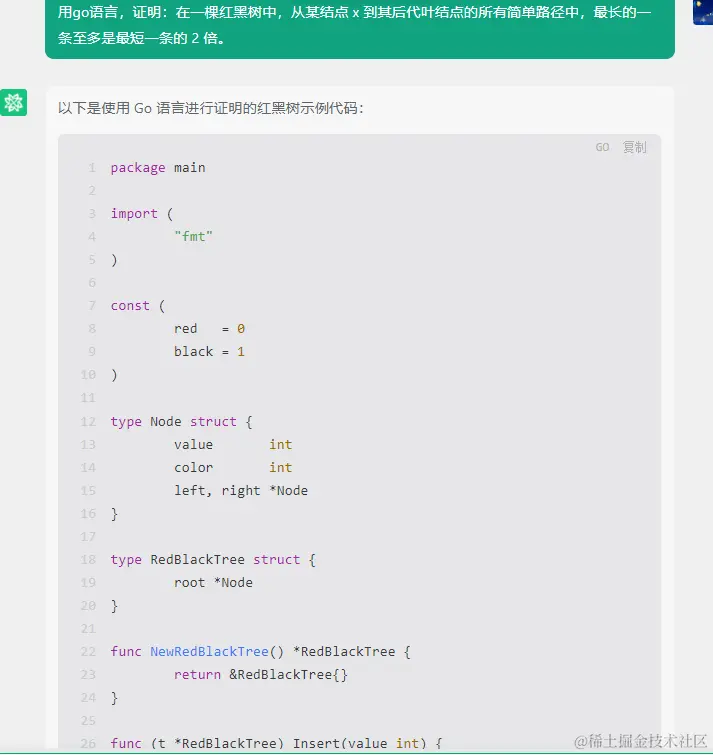Image resolution: width=713 pixels, height=755 pixels.
Task: Click the 'red = 0' constant line
Action: (x=209, y=329)
